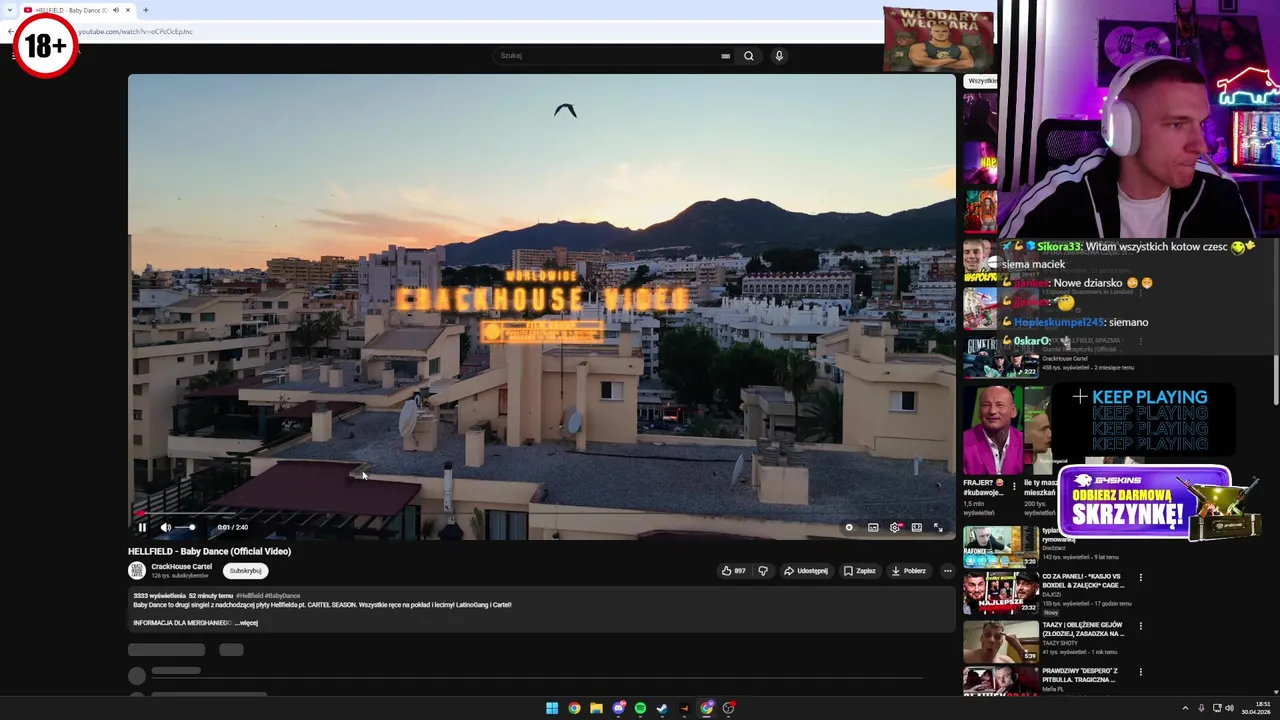Click the browser address bar URL

click(136, 31)
